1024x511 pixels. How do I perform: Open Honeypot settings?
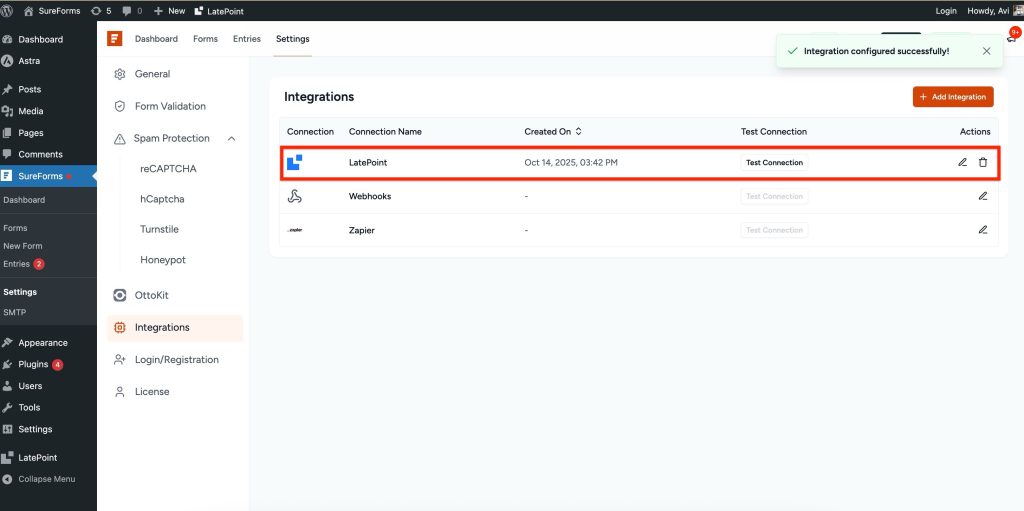click(163, 259)
